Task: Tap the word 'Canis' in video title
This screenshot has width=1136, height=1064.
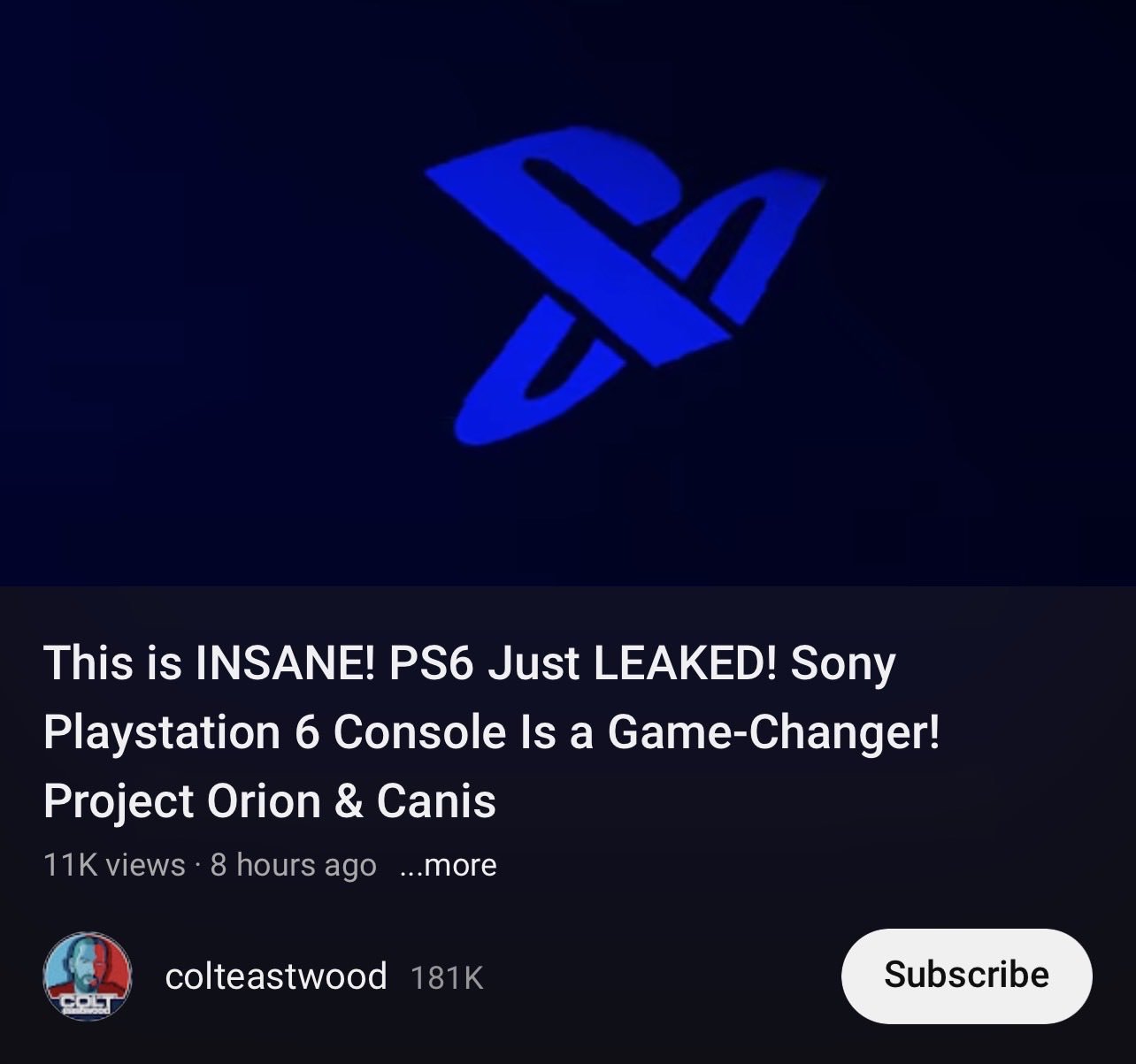Action: point(436,800)
